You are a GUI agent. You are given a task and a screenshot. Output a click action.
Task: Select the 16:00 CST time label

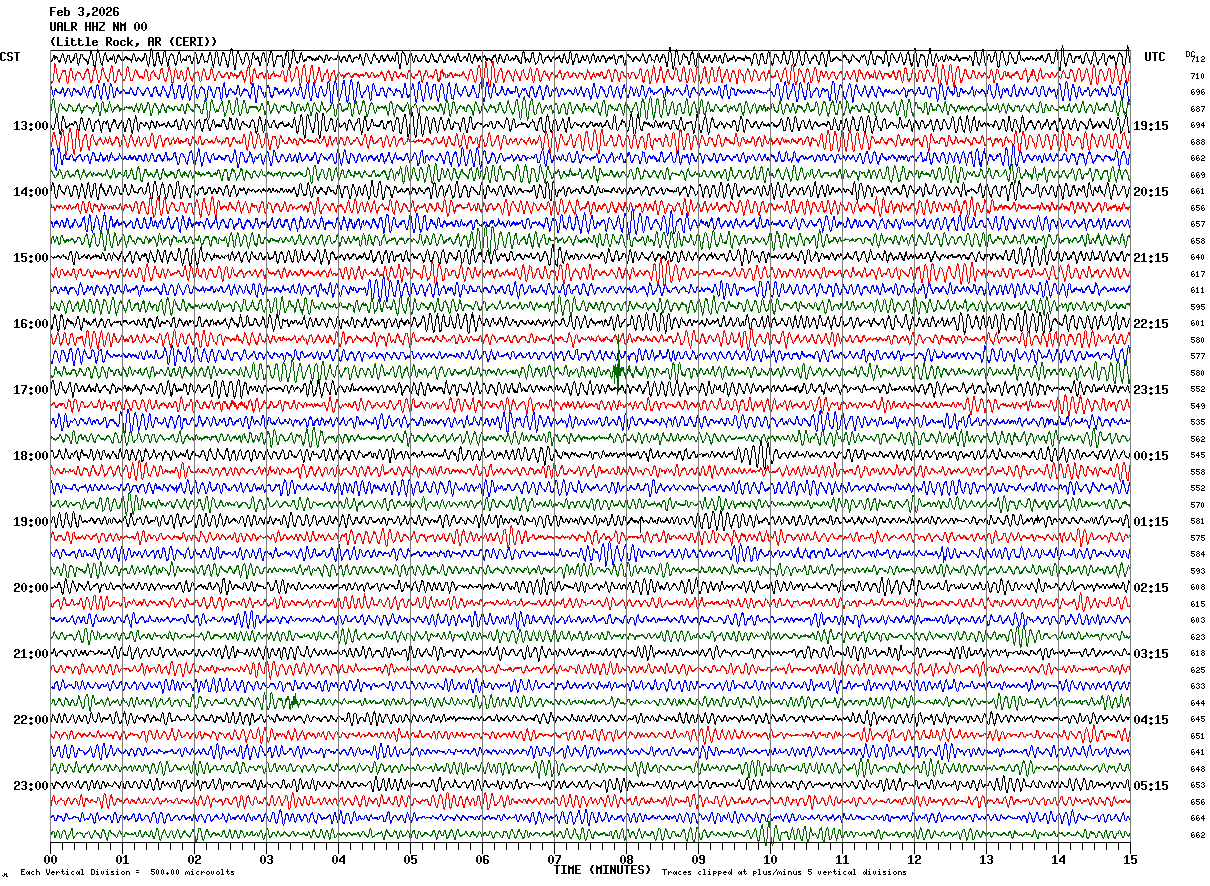point(30,324)
